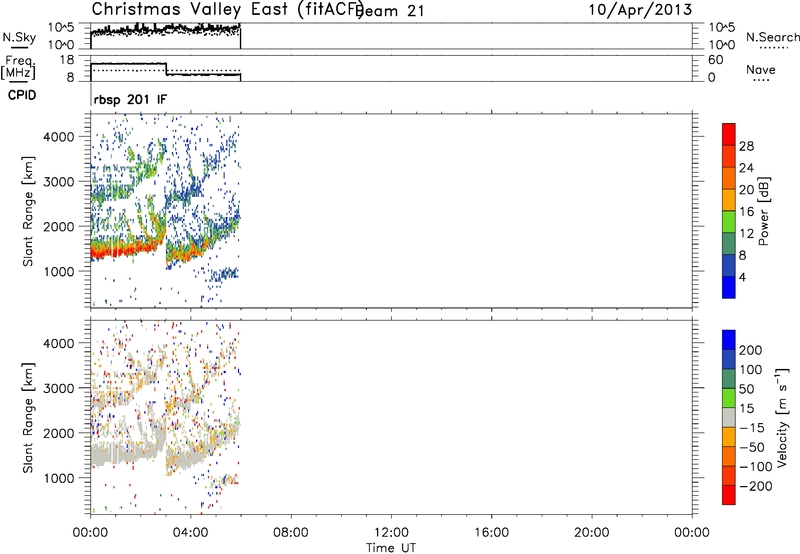Click the '20:00' time axis label
Screen dimensions: 800x554
pyautogui.click(x=591, y=533)
